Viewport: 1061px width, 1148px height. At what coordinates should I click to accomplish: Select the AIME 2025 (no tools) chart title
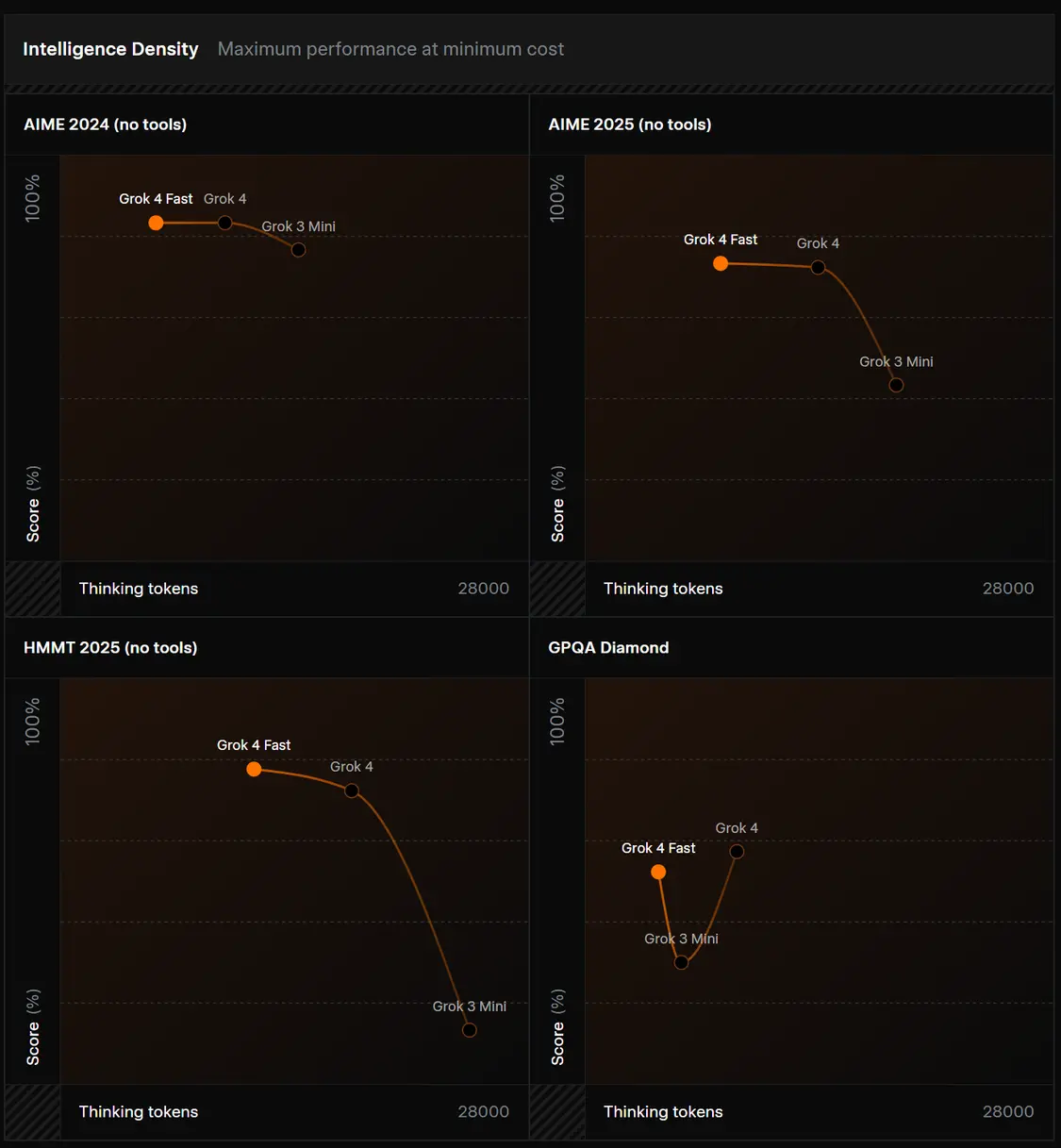coord(629,125)
